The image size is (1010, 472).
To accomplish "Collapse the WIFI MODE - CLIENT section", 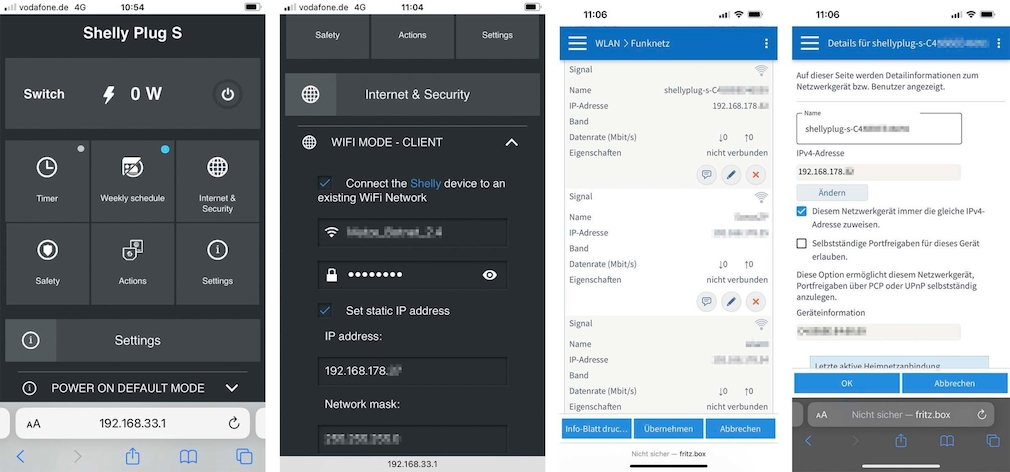I will pos(511,143).
